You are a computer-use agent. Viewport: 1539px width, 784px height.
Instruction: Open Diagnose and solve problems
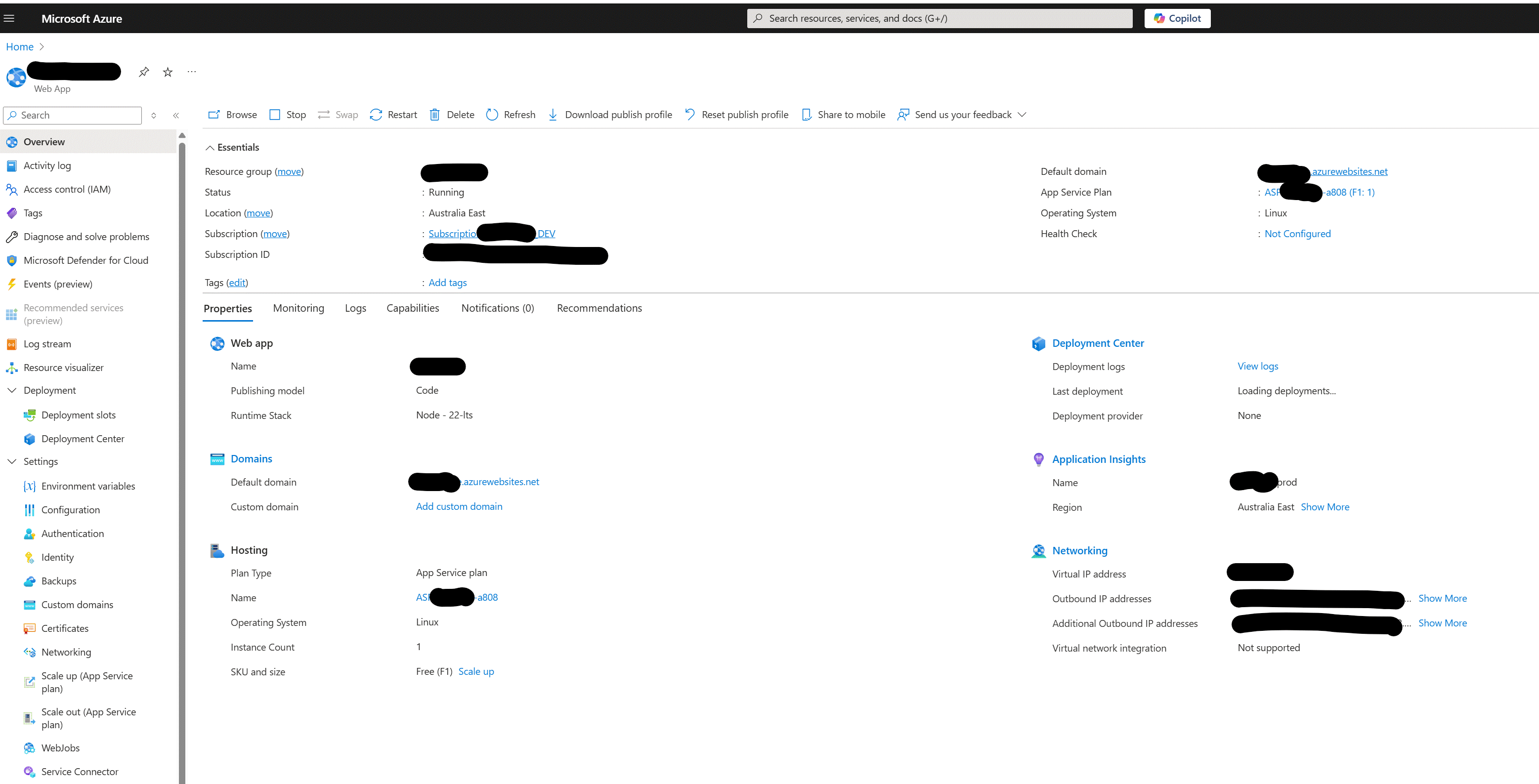(86, 237)
